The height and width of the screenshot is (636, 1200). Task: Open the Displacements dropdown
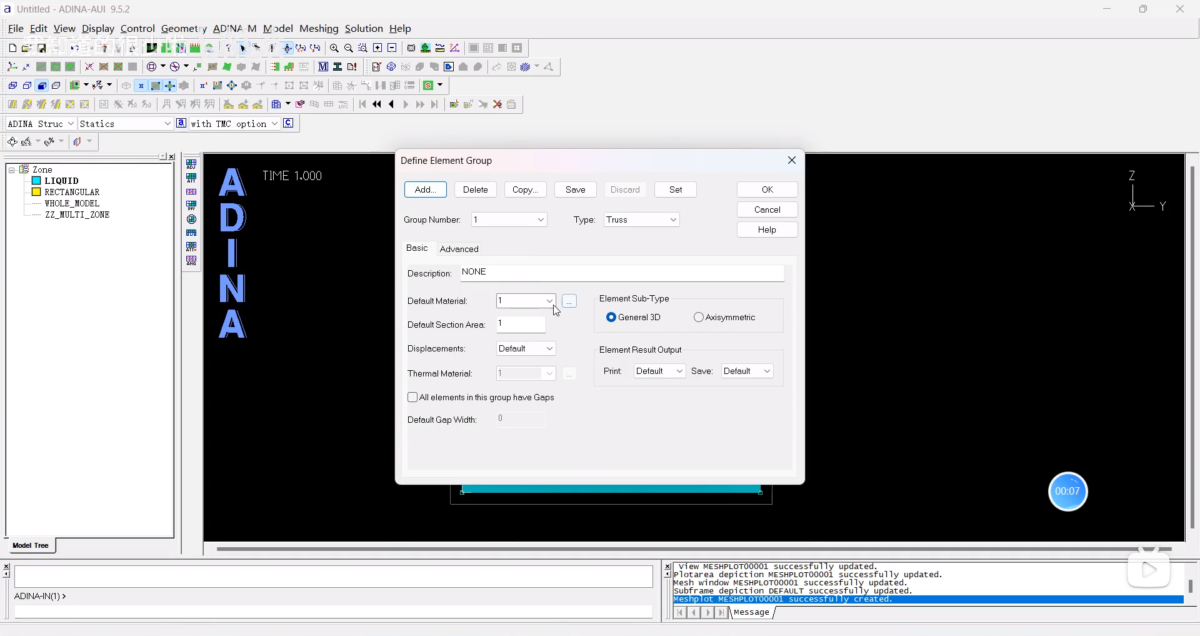tap(549, 348)
